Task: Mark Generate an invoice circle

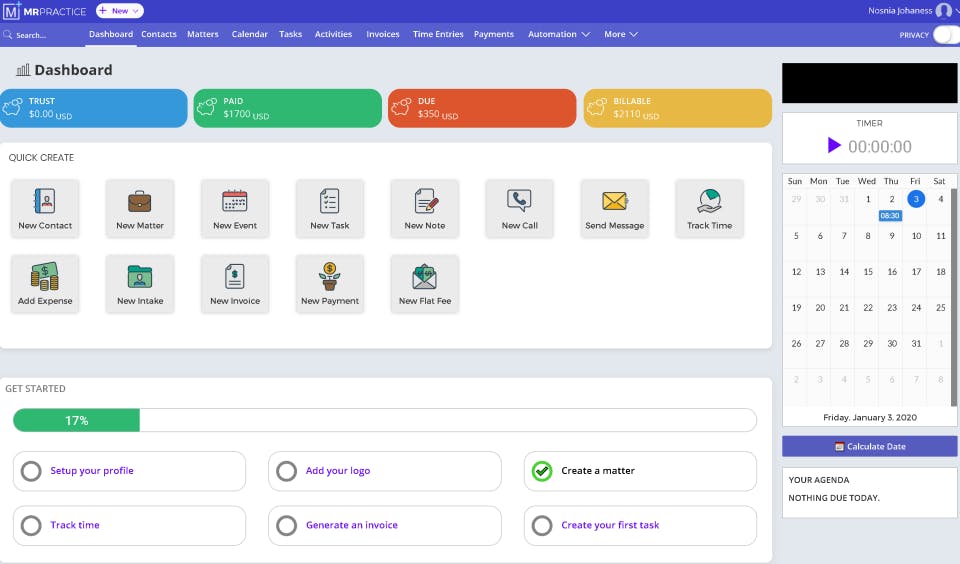Action: (x=287, y=525)
